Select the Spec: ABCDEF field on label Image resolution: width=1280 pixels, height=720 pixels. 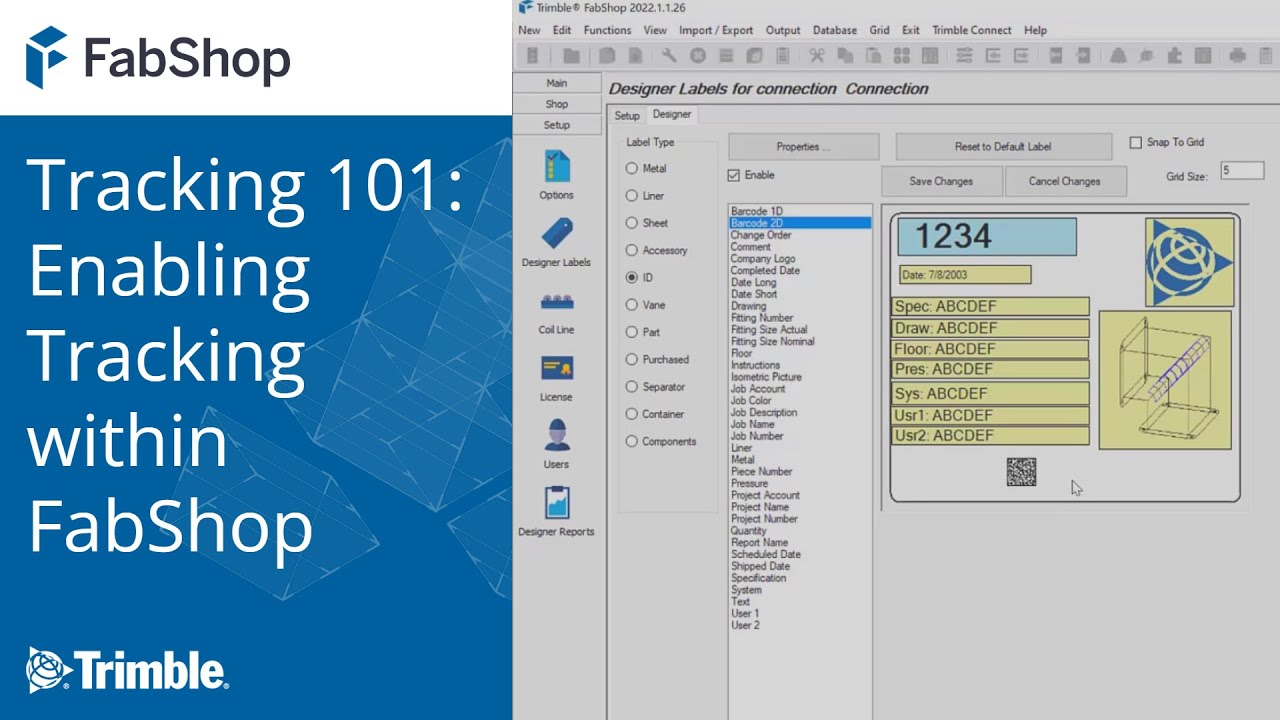pos(990,307)
